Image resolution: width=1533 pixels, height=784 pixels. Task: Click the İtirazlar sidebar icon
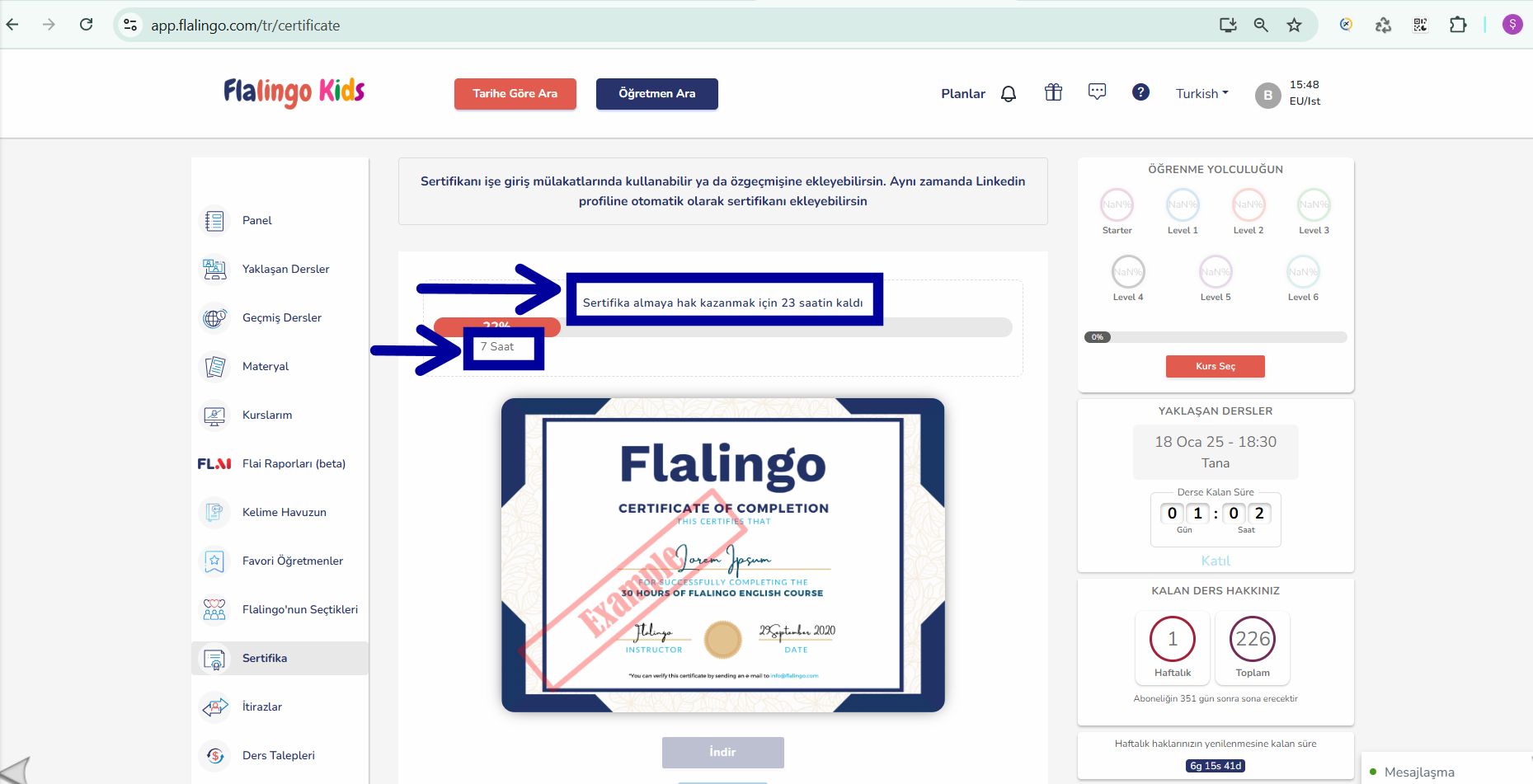[x=214, y=707]
